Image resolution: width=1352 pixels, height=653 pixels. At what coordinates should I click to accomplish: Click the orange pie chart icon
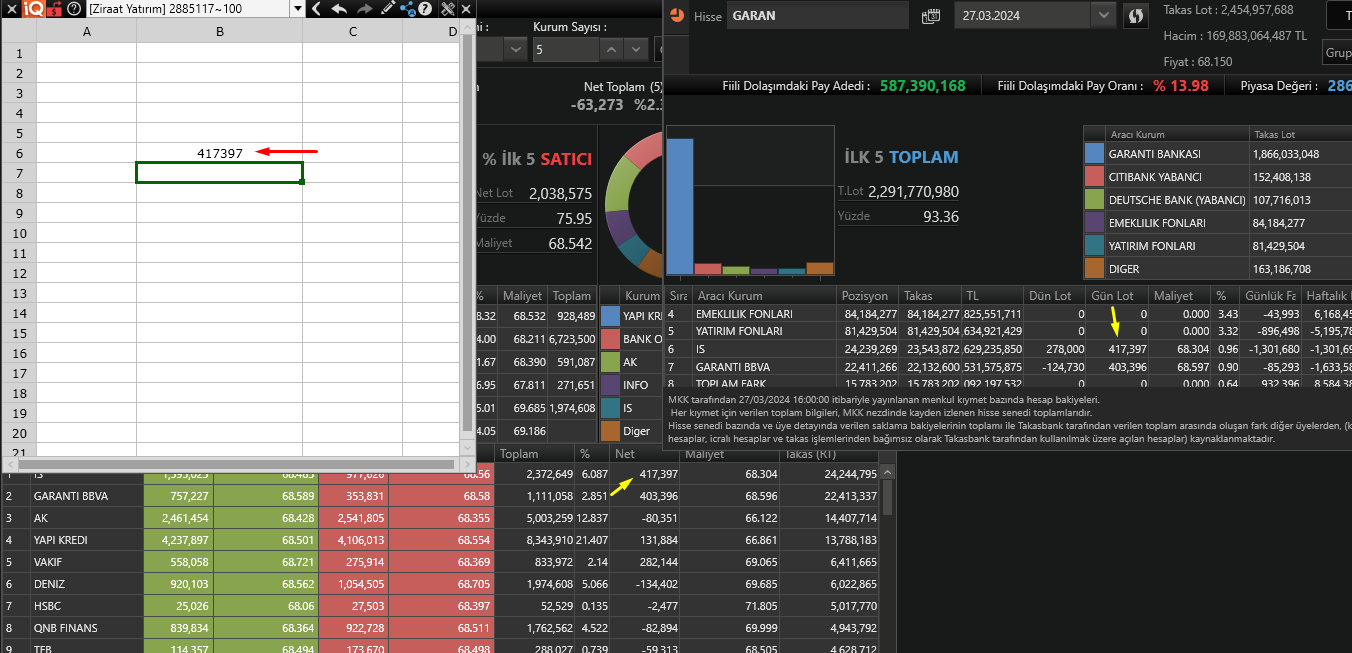click(x=677, y=16)
